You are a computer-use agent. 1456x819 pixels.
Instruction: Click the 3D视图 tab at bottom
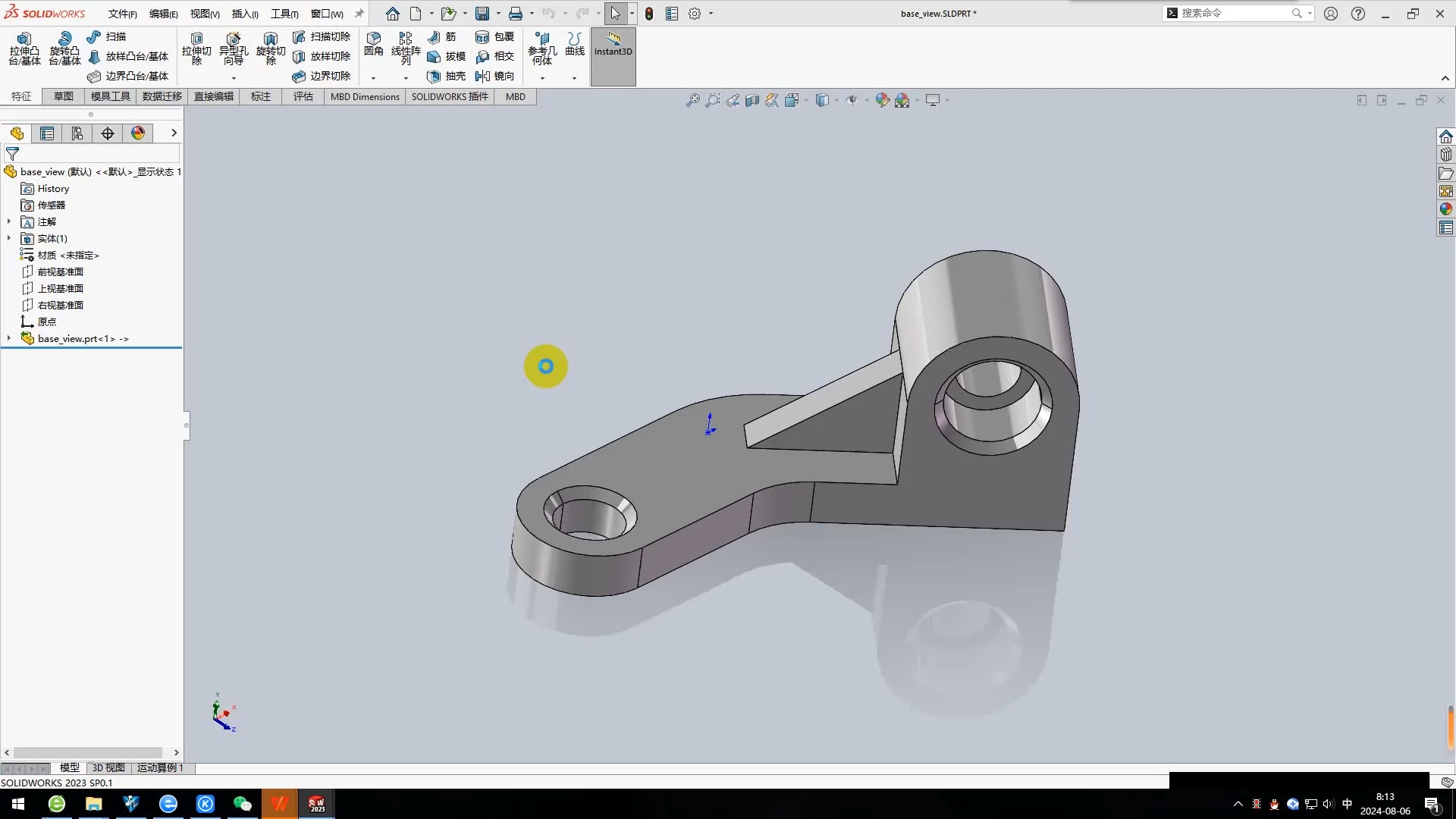[x=108, y=767]
